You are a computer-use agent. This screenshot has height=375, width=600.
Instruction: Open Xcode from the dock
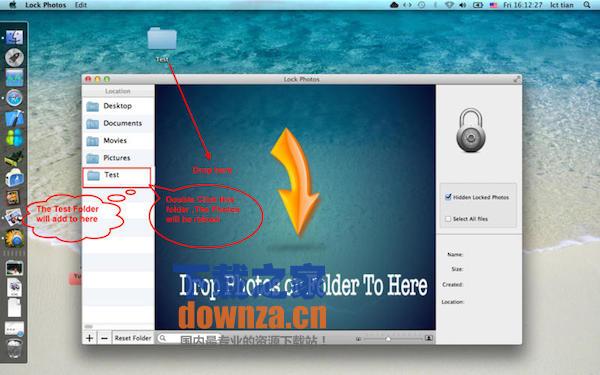pos(14,118)
